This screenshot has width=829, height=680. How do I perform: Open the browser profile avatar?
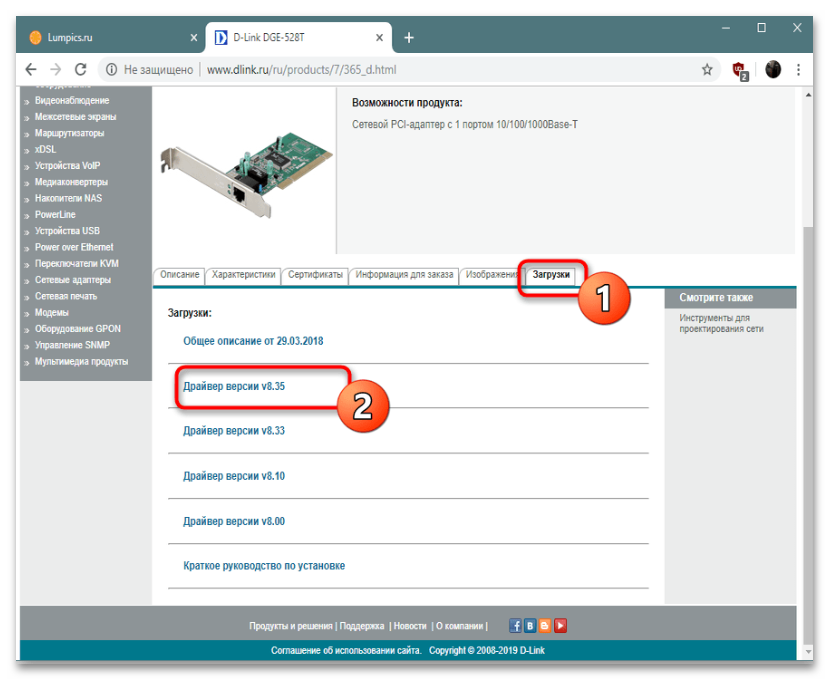pyautogui.click(x=773, y=70)
